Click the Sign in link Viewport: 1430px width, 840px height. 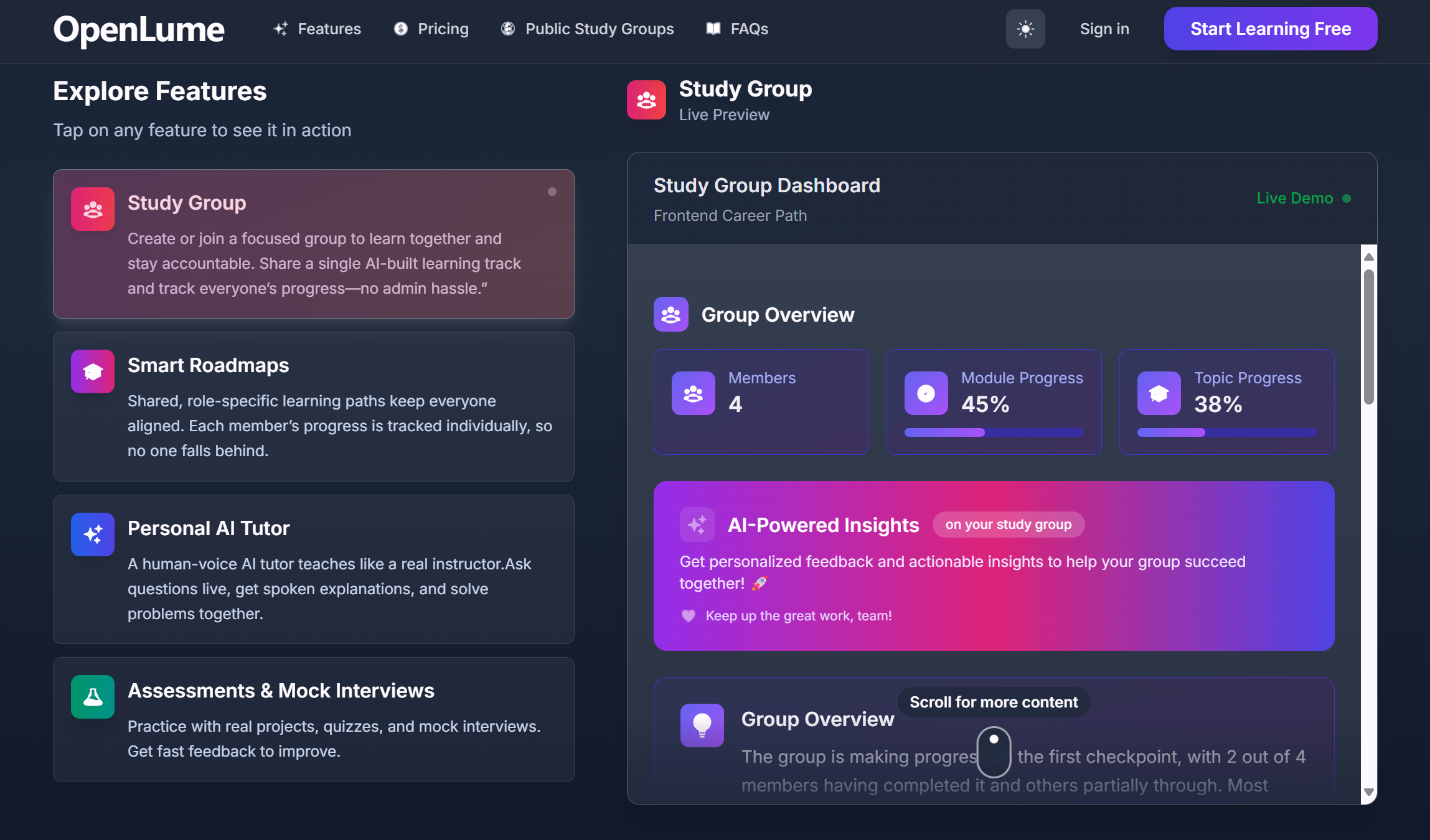click(x=1104, y=29)
